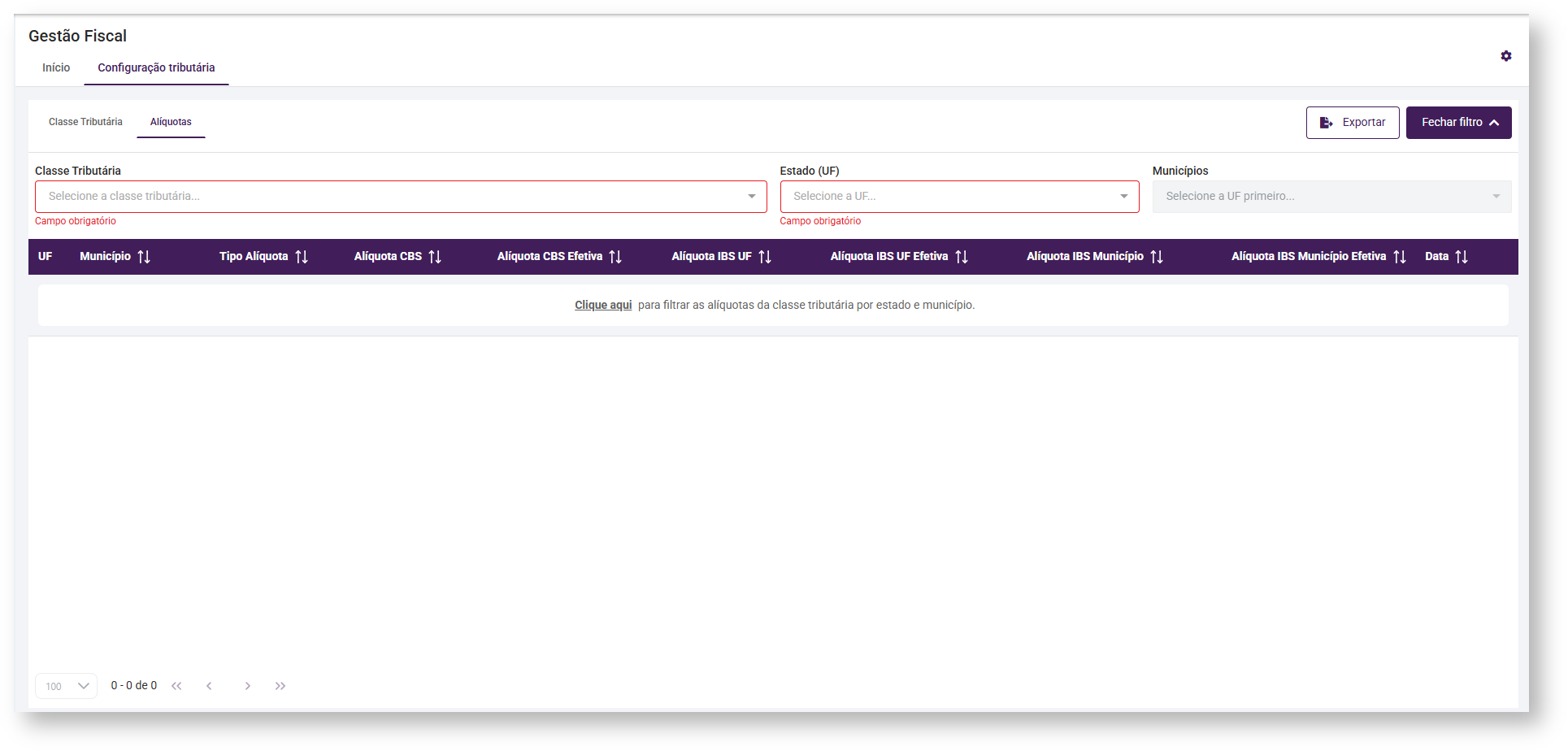Sort by Alíquota IBS Município arrows

[1157, 257]
